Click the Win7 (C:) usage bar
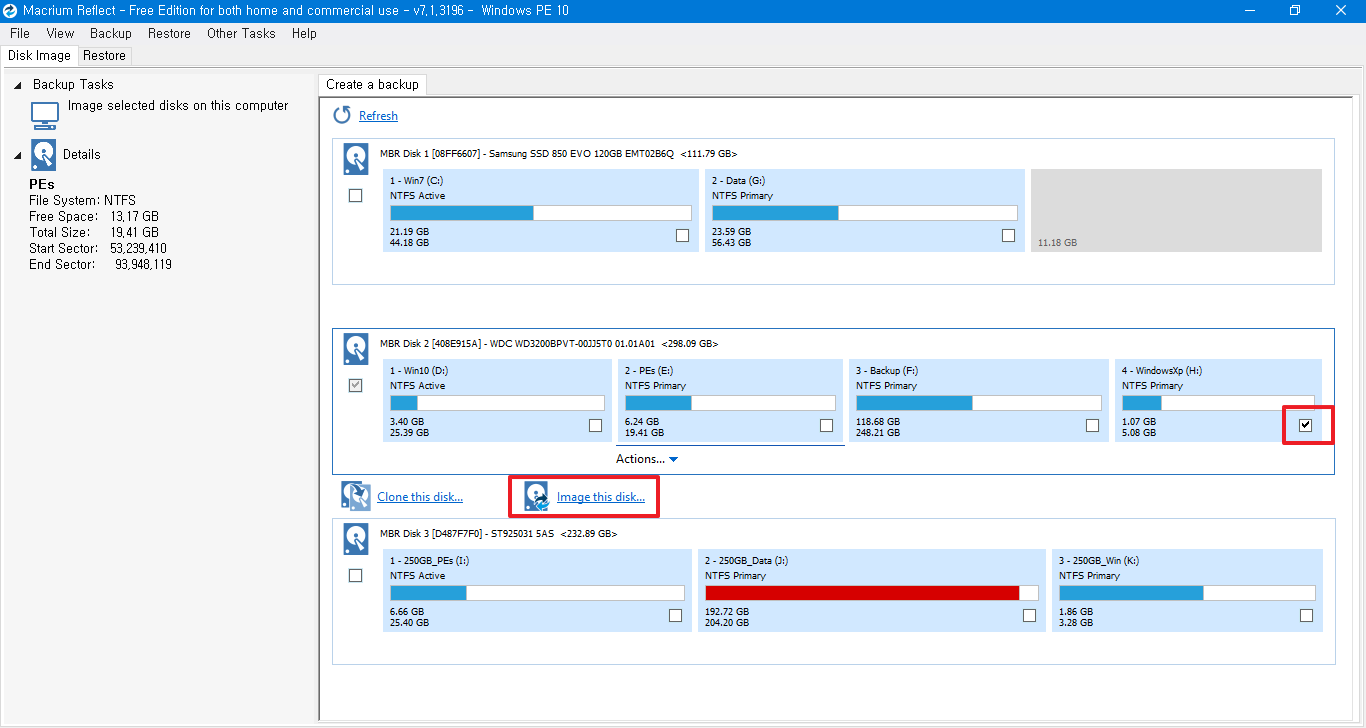The height and width of the screenshot is (728, 1366). [x=541, y=213]
